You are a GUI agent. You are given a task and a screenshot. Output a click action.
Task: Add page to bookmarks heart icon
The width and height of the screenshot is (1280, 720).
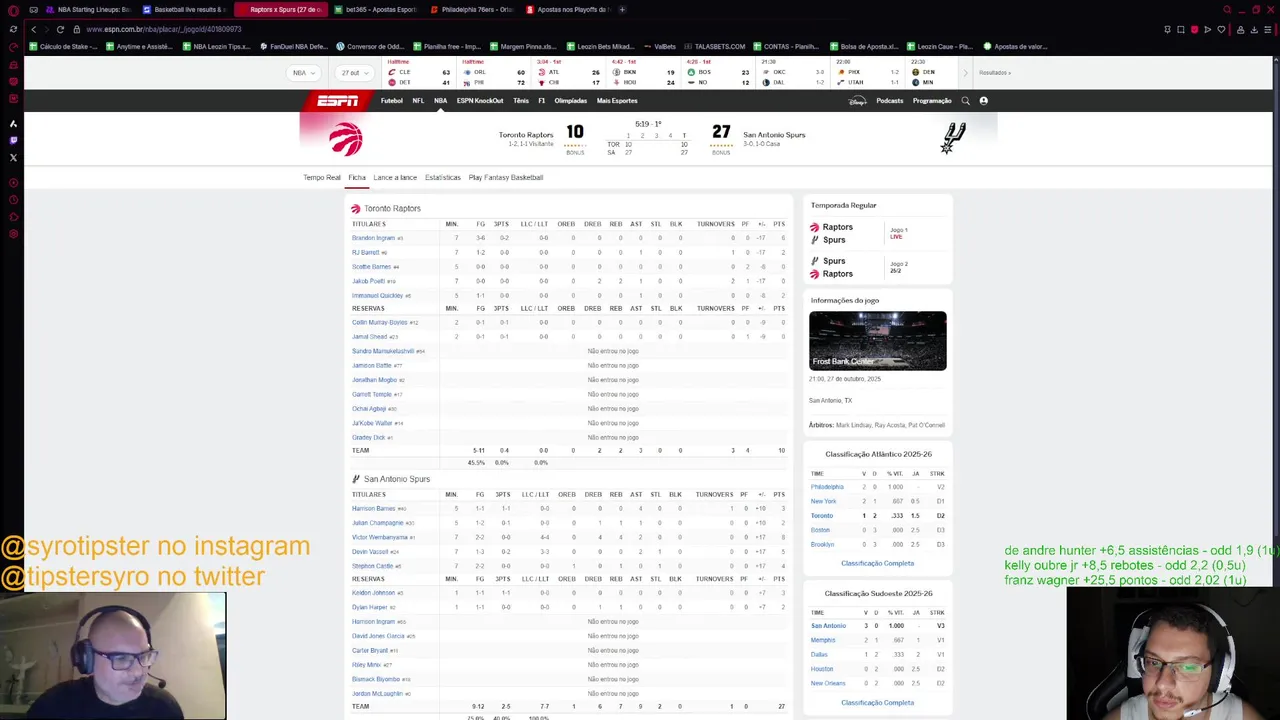tap(1221, 29)
